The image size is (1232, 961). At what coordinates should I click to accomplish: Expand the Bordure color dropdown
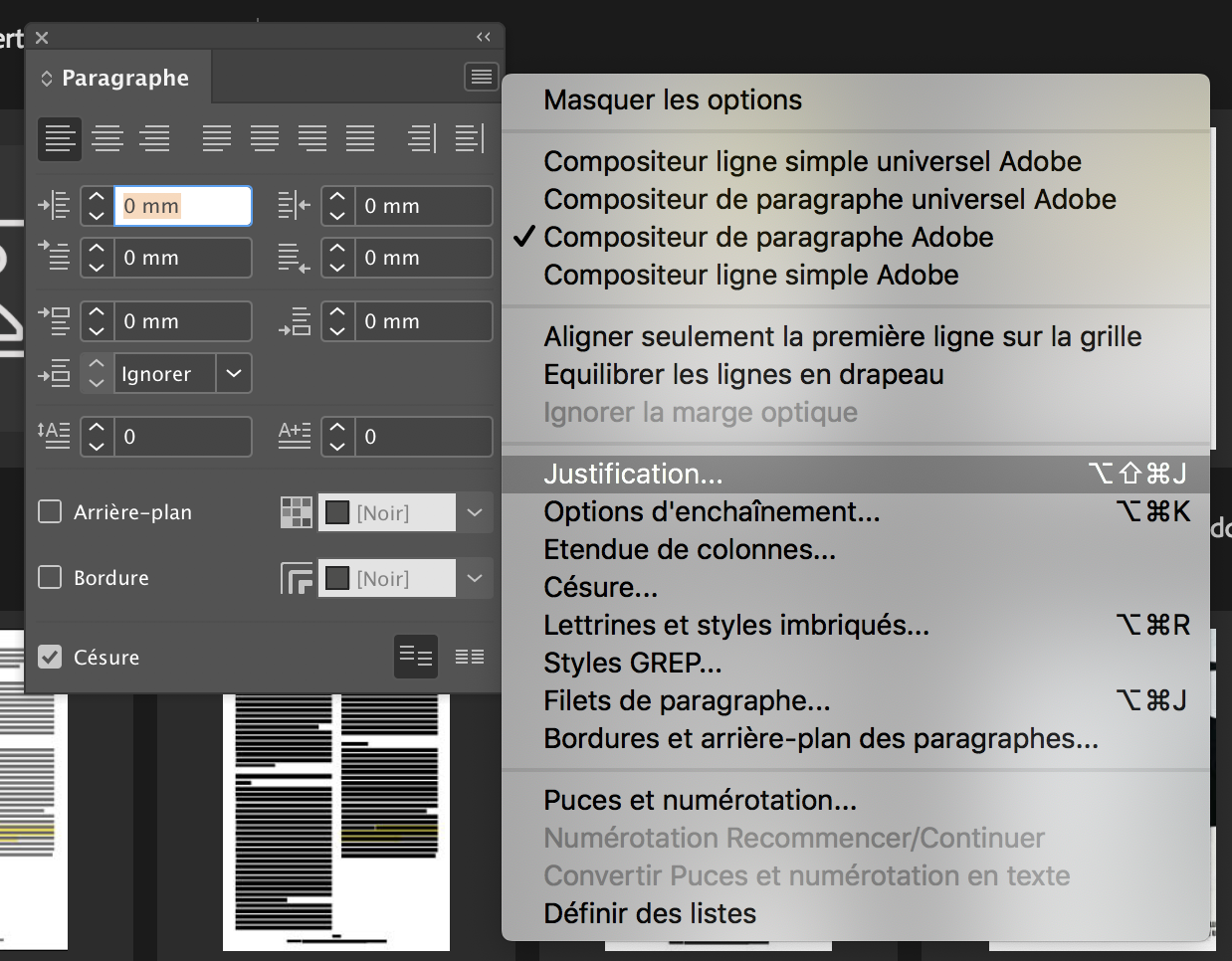[475, 579]
